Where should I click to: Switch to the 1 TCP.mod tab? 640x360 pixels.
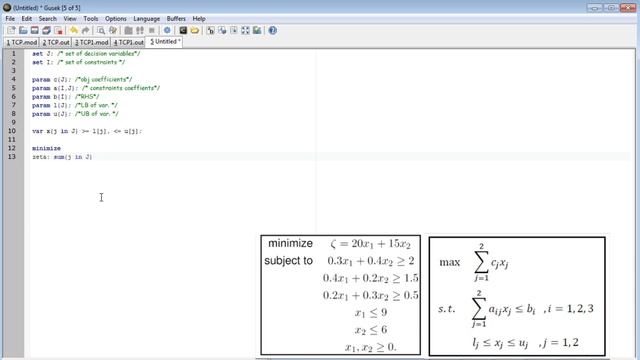pyautogui.click(x=22, y=42)
